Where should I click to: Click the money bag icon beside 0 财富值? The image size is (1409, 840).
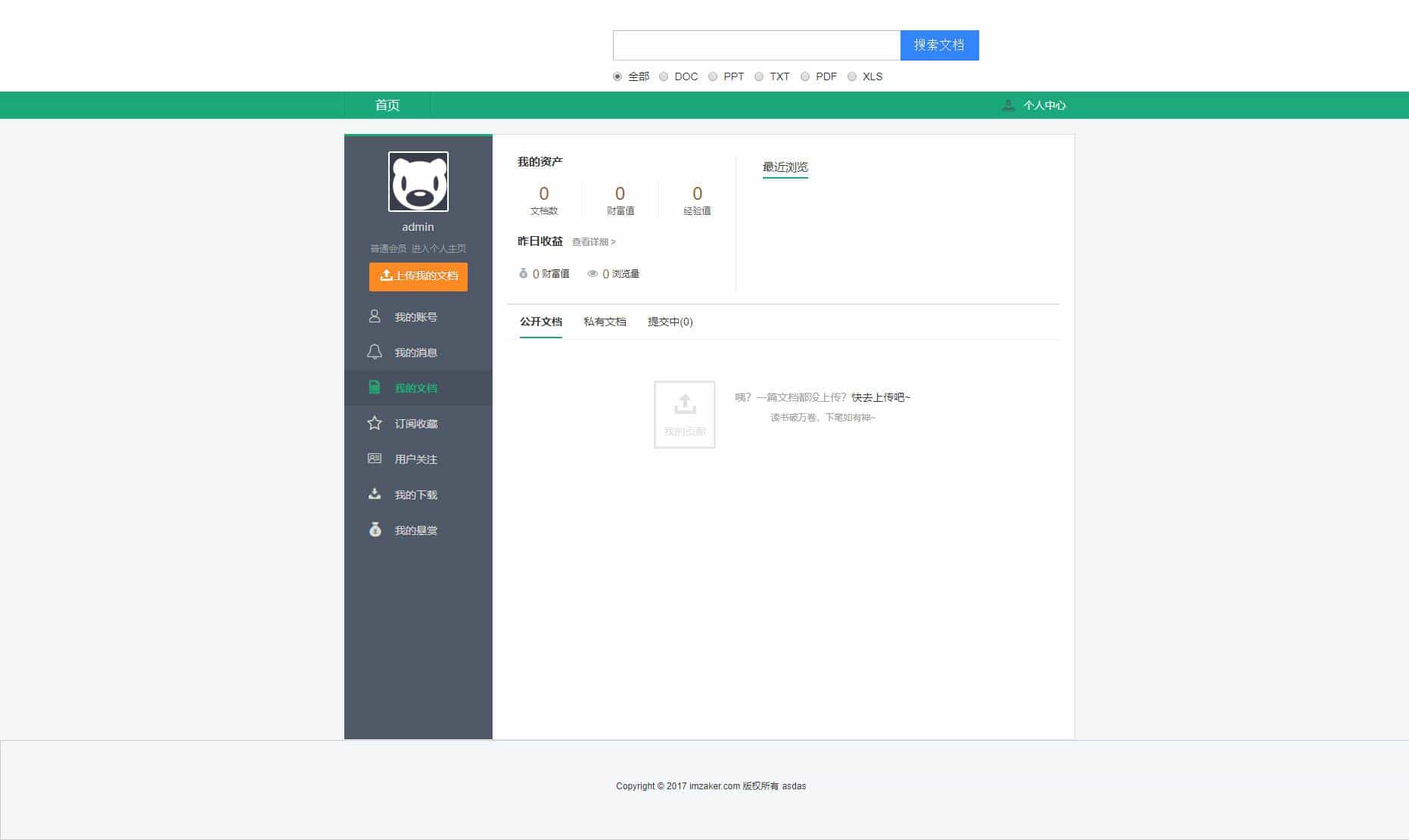(x=523, y=273)
